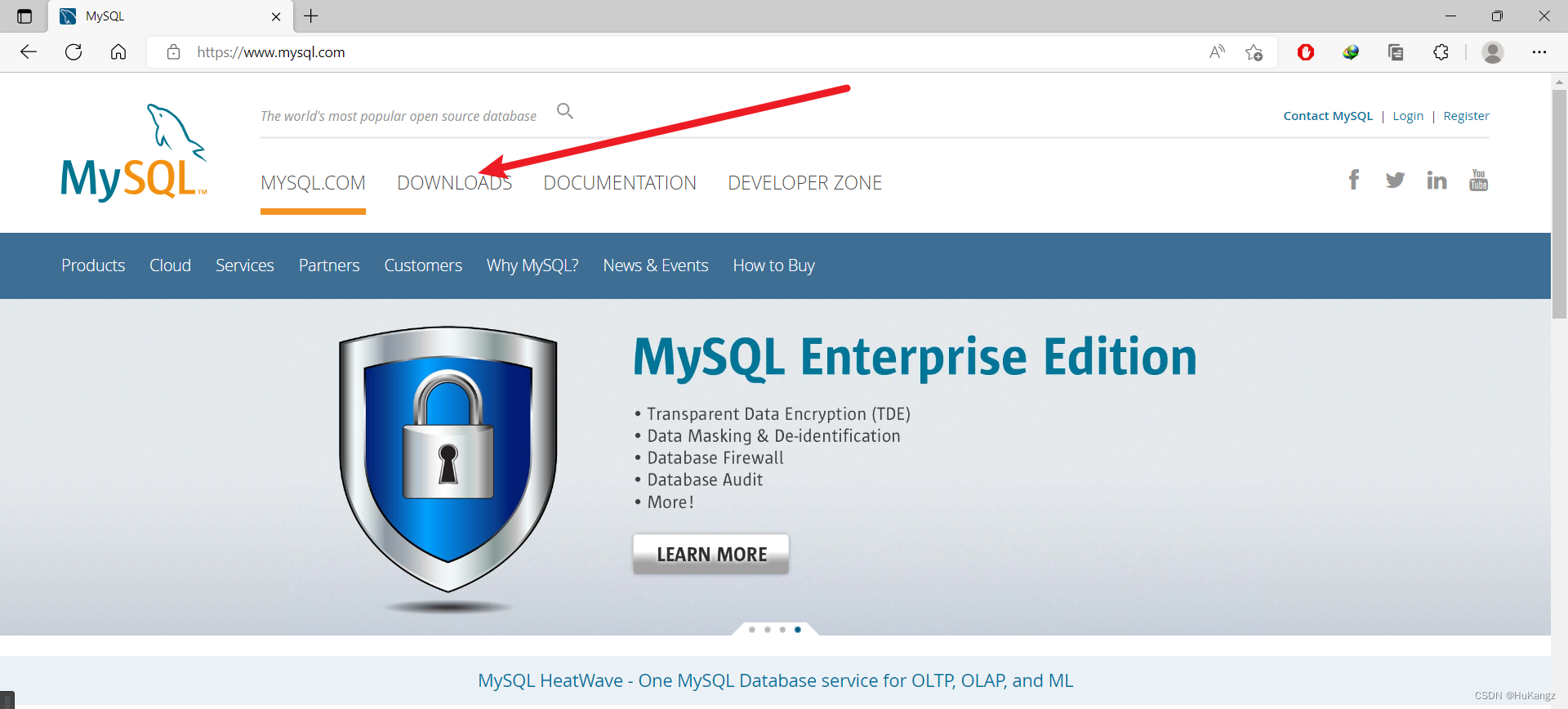The width and height of the screenshot is (1568, 709).
Task: Open the Why MySQL? menu item
Action: (532, 265)
